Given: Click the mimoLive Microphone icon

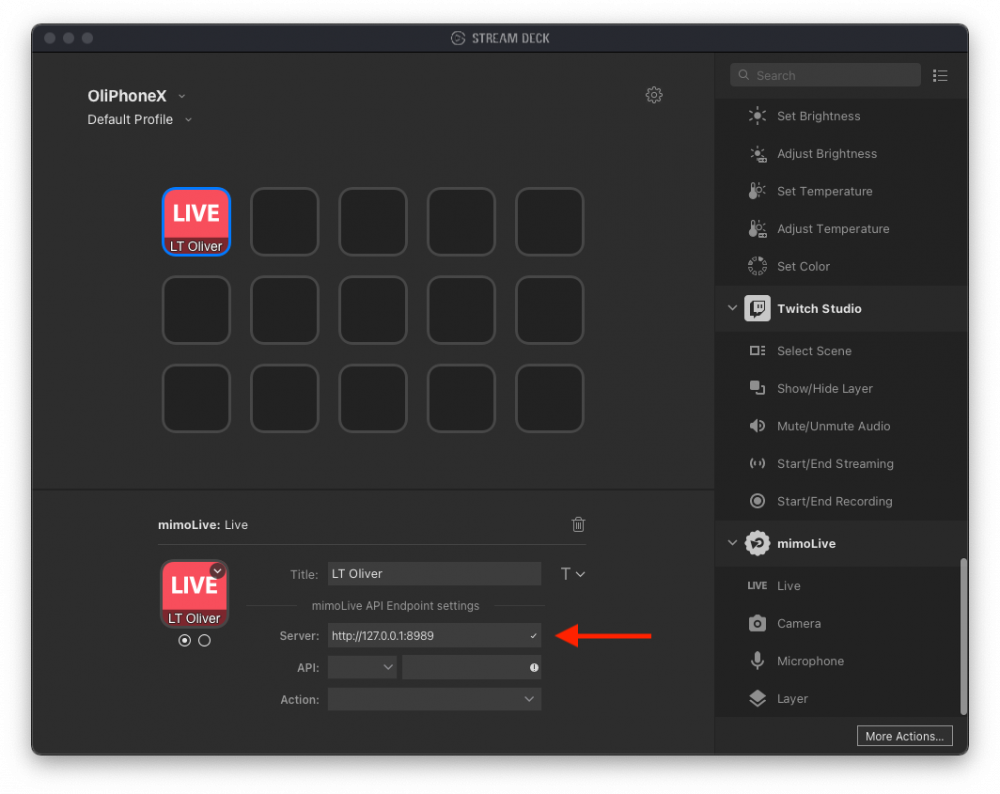Looking at the screenshot, I should [x=757, y=661].
